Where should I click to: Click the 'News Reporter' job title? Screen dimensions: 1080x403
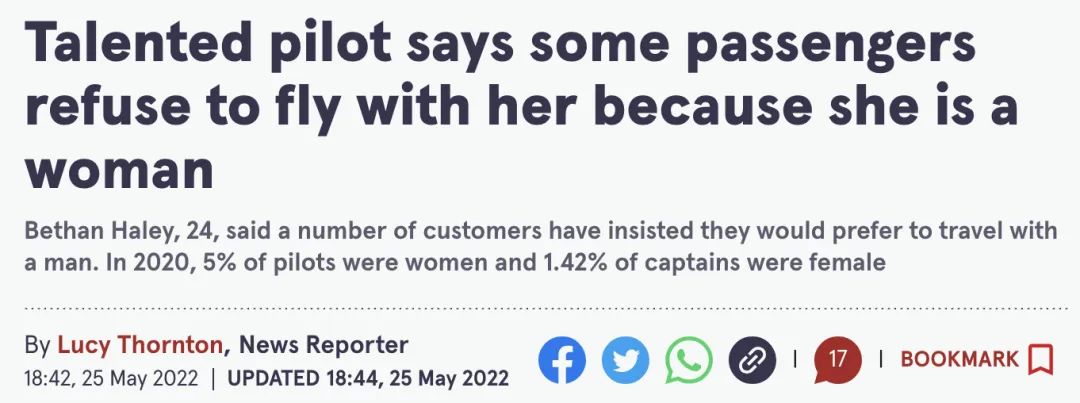[x=324, y=344]
